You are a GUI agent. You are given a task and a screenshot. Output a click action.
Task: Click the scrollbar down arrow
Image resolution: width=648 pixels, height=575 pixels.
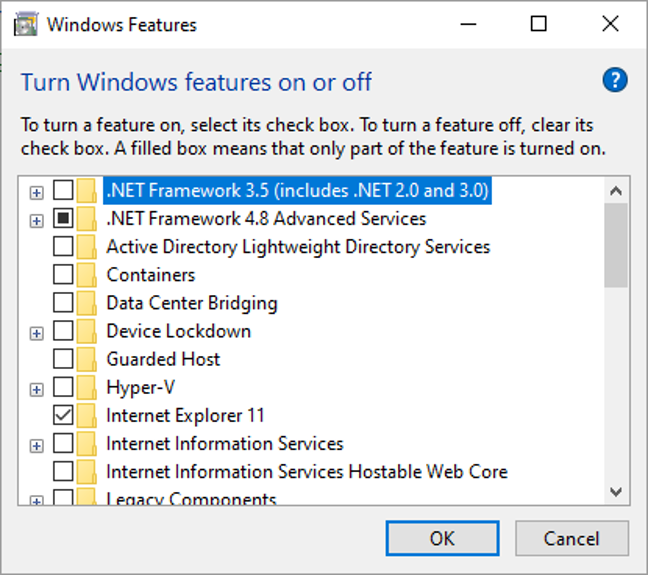pos(615,491)
